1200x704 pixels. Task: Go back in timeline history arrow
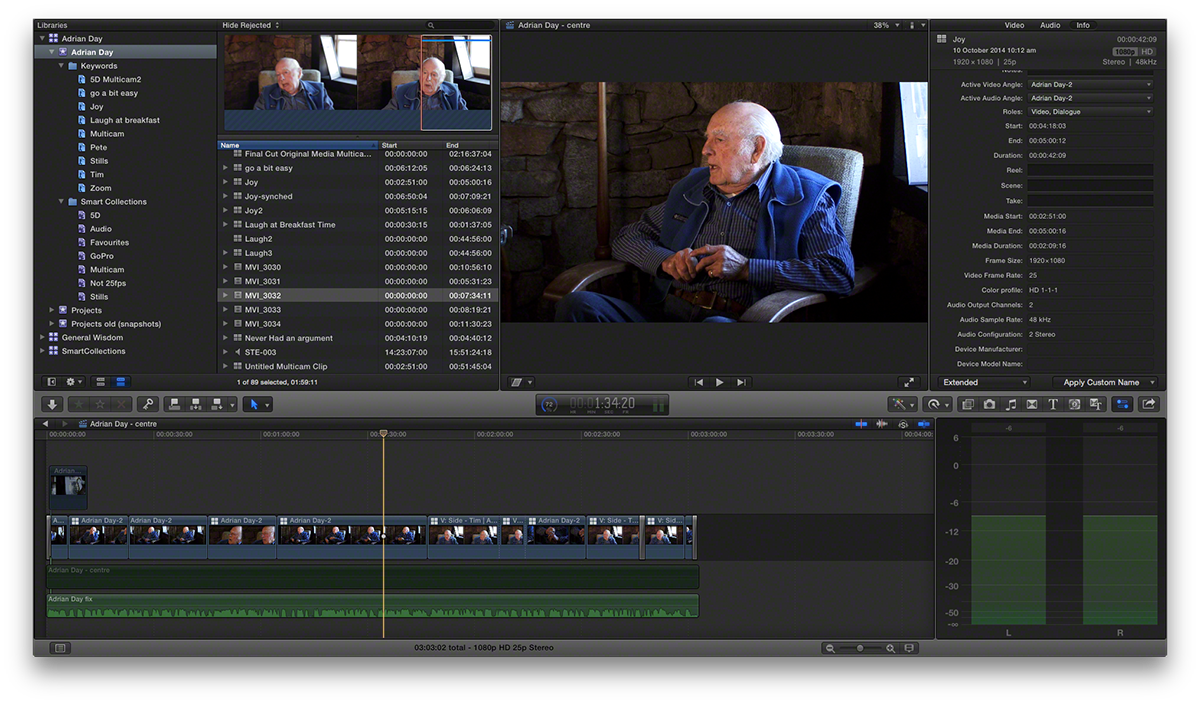(x=45, y=424)
